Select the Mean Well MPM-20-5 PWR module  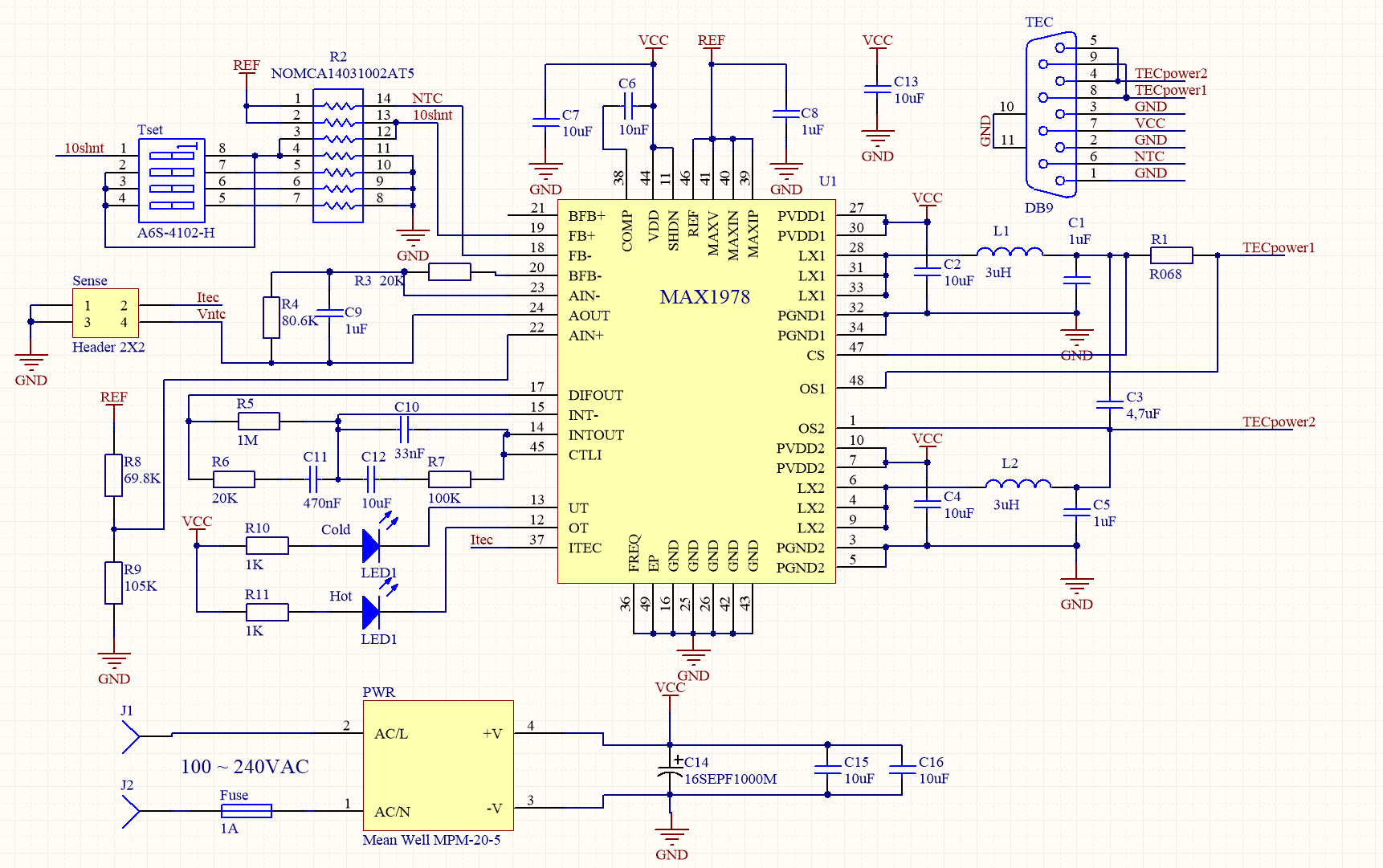(x=438, y=765)
